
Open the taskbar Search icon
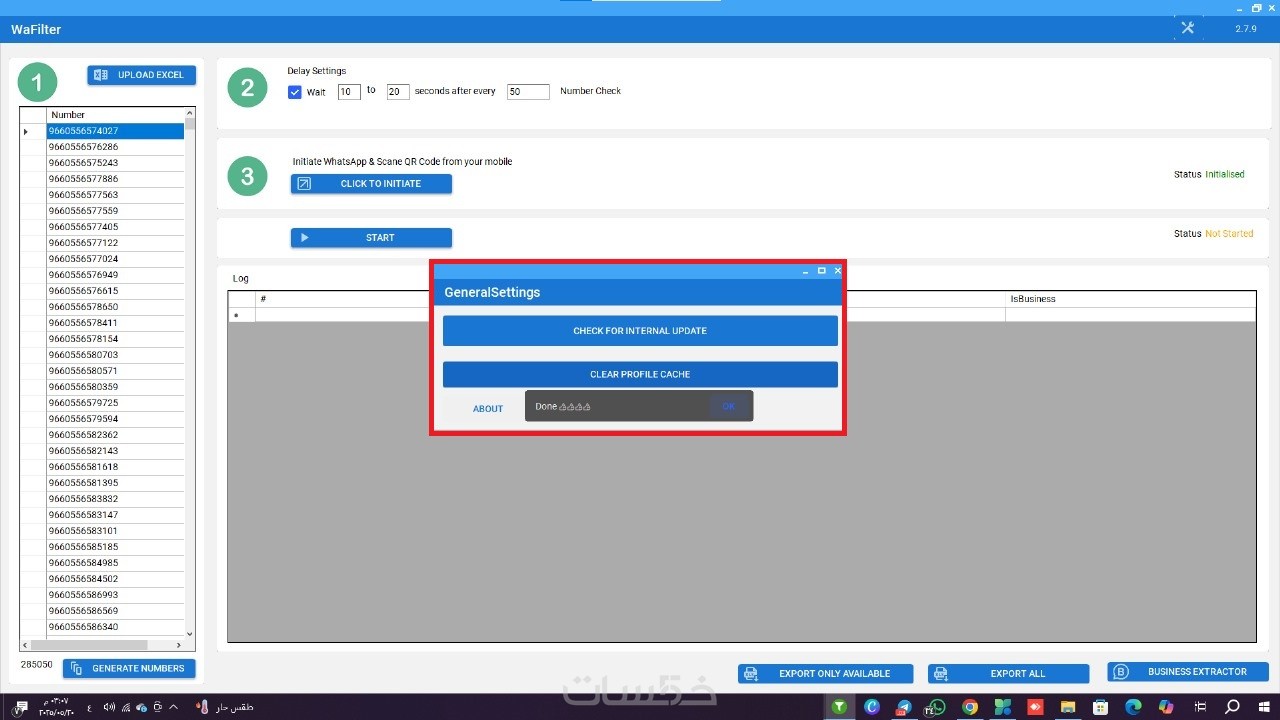(x=1233, y=707)
